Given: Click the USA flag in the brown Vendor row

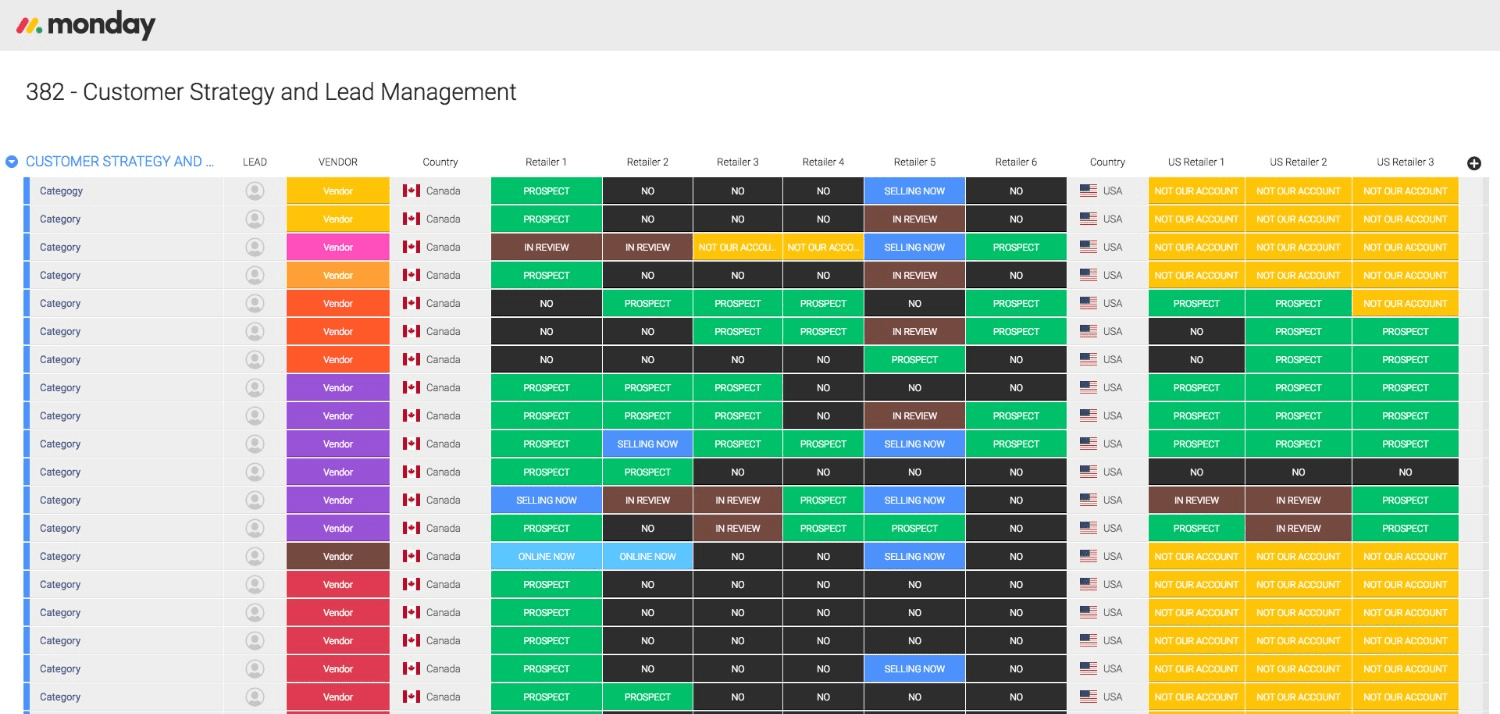Looking at the screenshot, I should coord(1088,556).
